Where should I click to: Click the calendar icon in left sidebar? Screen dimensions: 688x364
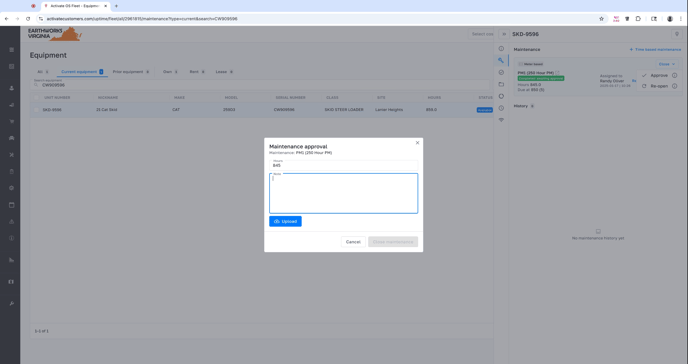(x=11, y=205)
